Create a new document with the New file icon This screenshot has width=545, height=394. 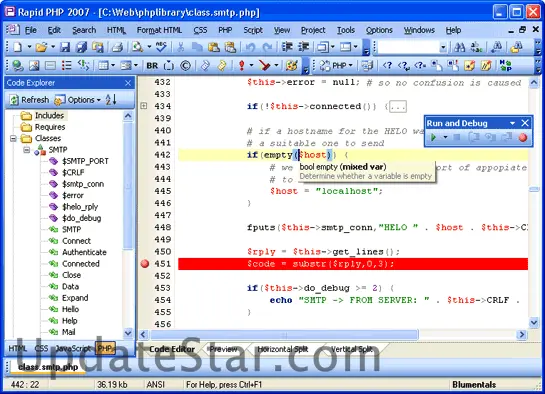17,47
